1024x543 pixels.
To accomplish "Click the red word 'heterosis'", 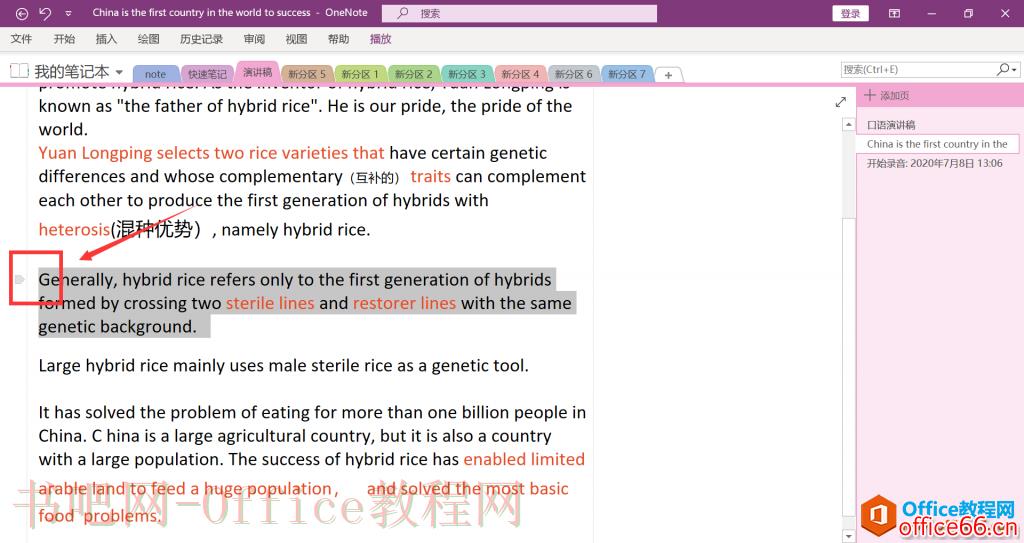I will [74, 229].
